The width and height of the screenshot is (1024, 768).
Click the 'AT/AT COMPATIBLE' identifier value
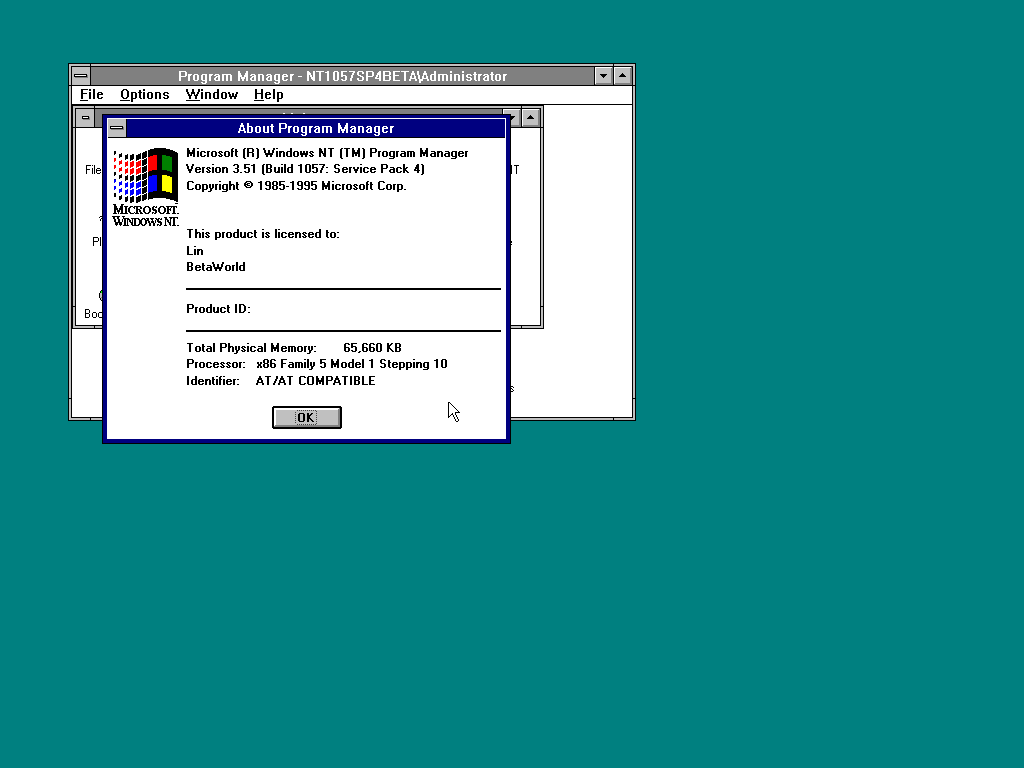(315, 381)
